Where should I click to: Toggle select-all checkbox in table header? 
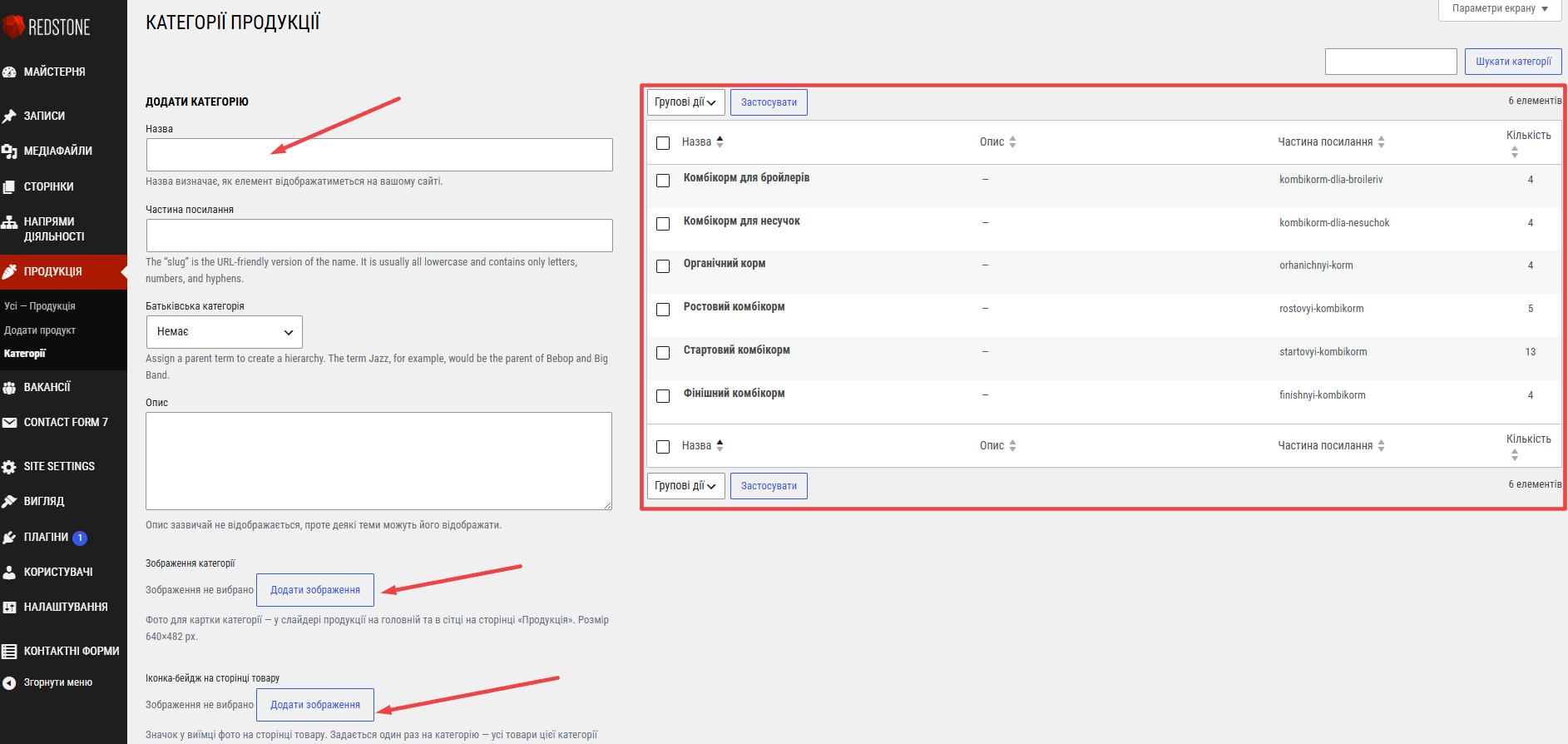[663, 143]
